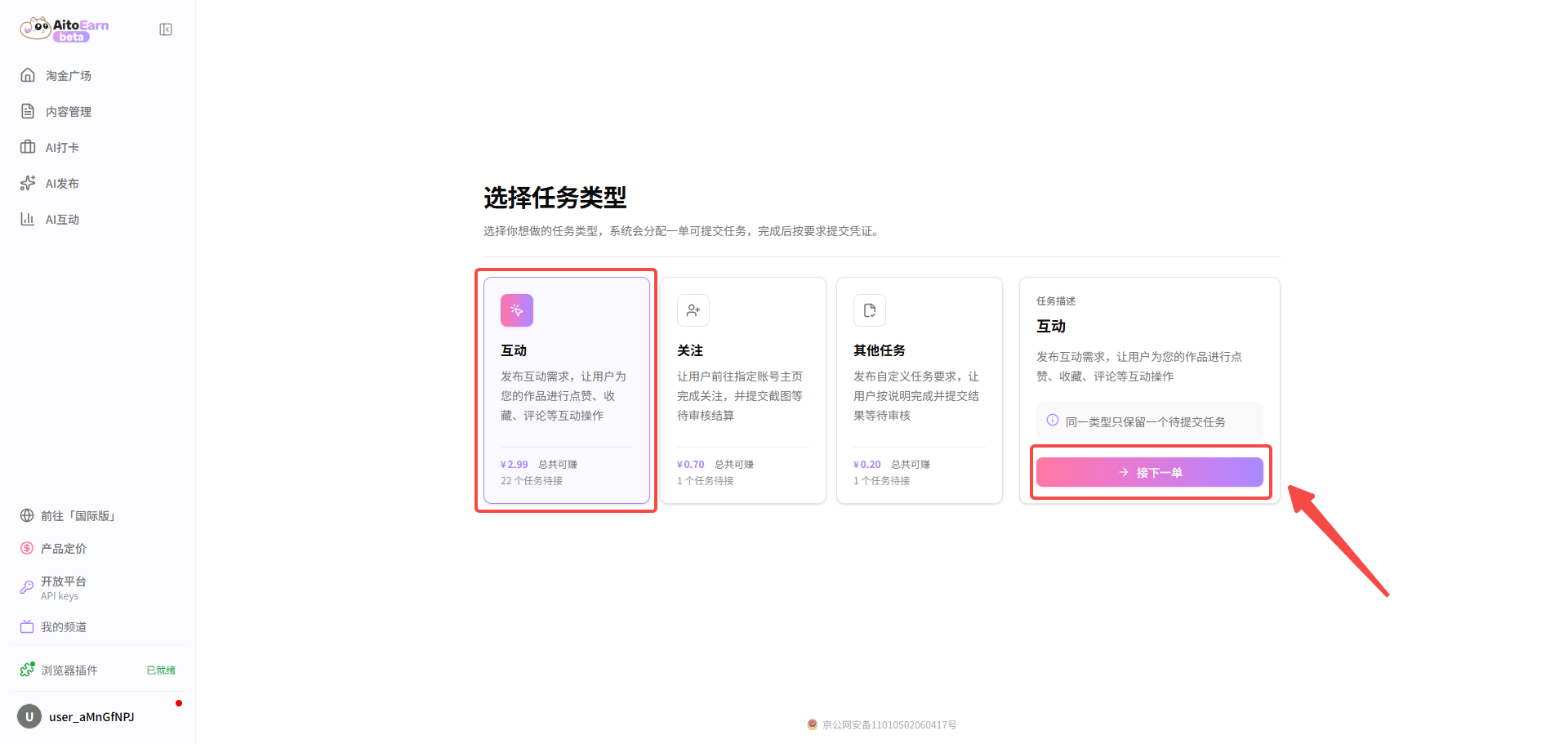
Task: Click the puzzle icon beside 浏览器插件
Action: pyautogui.click(x=27, y=670)
